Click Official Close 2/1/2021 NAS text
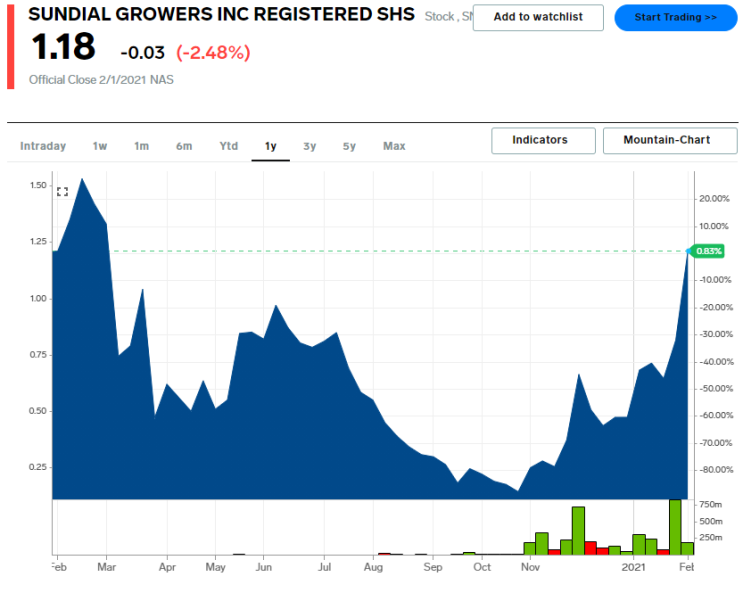Viewport: 743px width, 593px height. tap(101, 80)
